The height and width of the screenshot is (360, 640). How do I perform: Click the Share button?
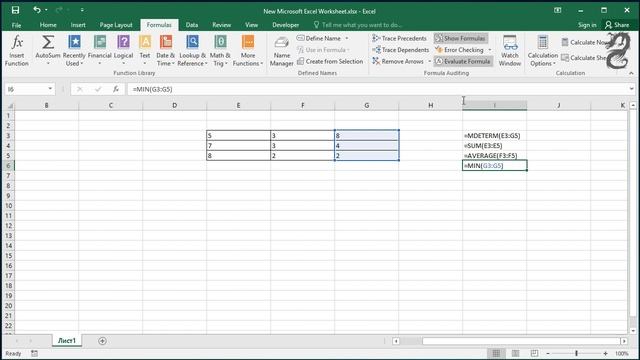[x=617, y=25]
